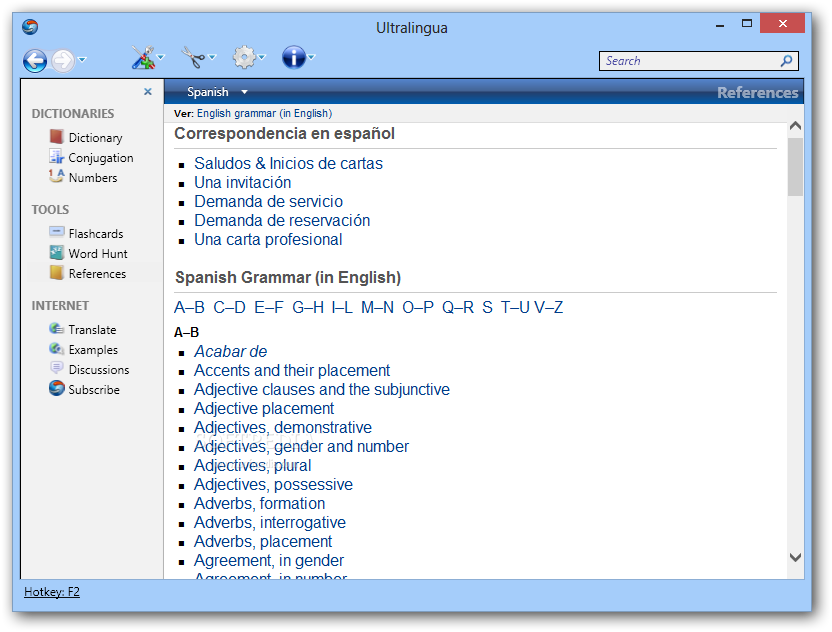Open Demanda de reservación link
832x632 pixels.
point(282,221)
